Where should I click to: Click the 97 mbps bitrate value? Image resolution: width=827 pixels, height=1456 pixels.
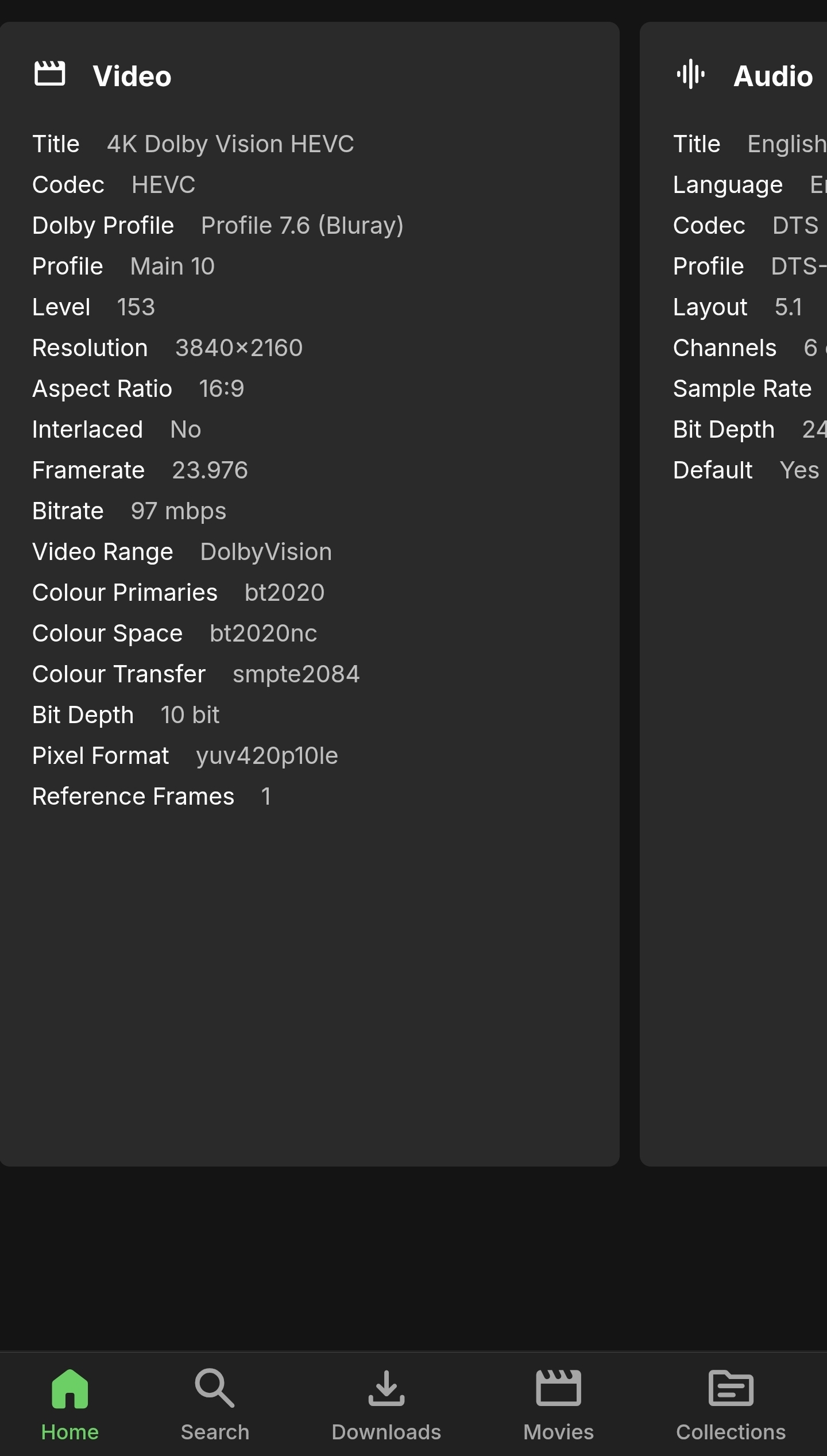pyautogui.click(x=179, y=511)
